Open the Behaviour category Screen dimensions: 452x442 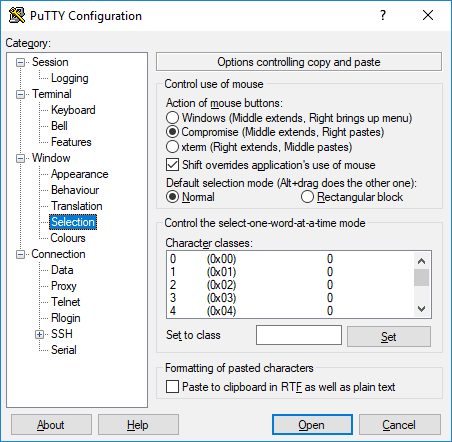(75, 190)
